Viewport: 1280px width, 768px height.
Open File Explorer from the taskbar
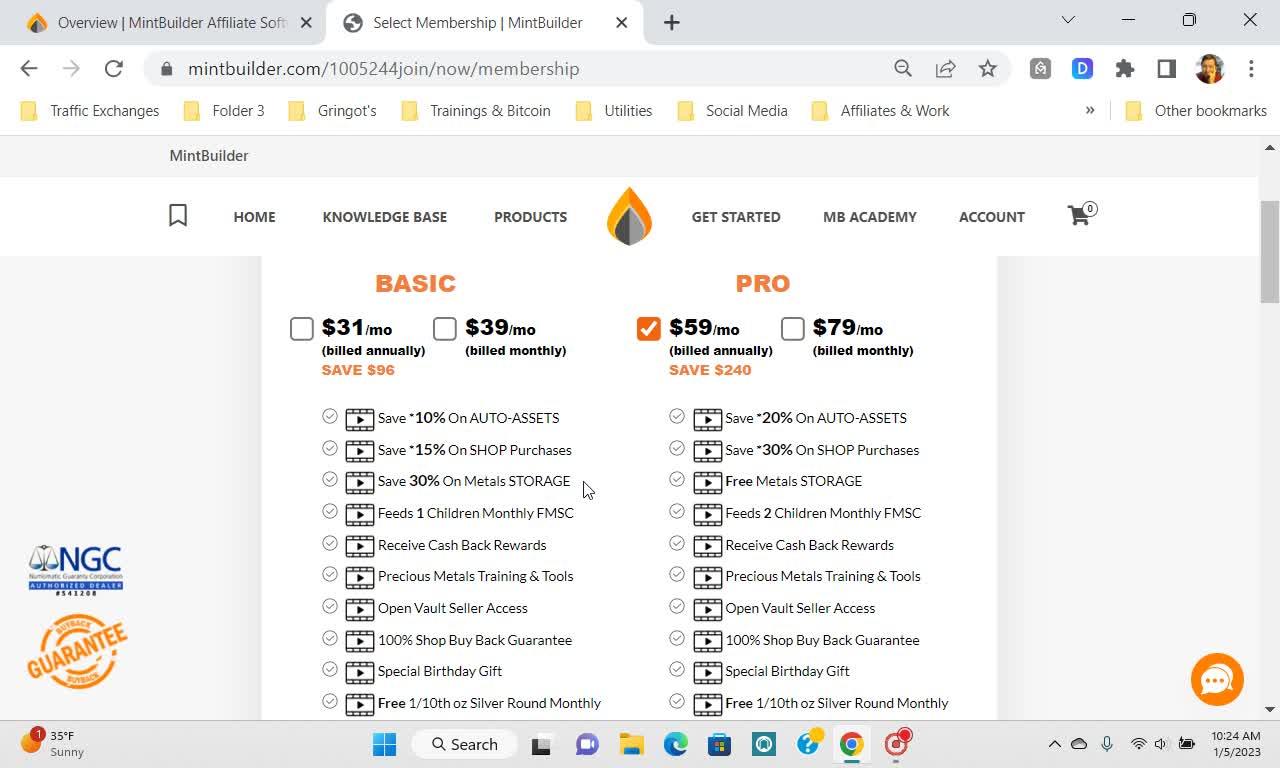(x=630, y=744)
